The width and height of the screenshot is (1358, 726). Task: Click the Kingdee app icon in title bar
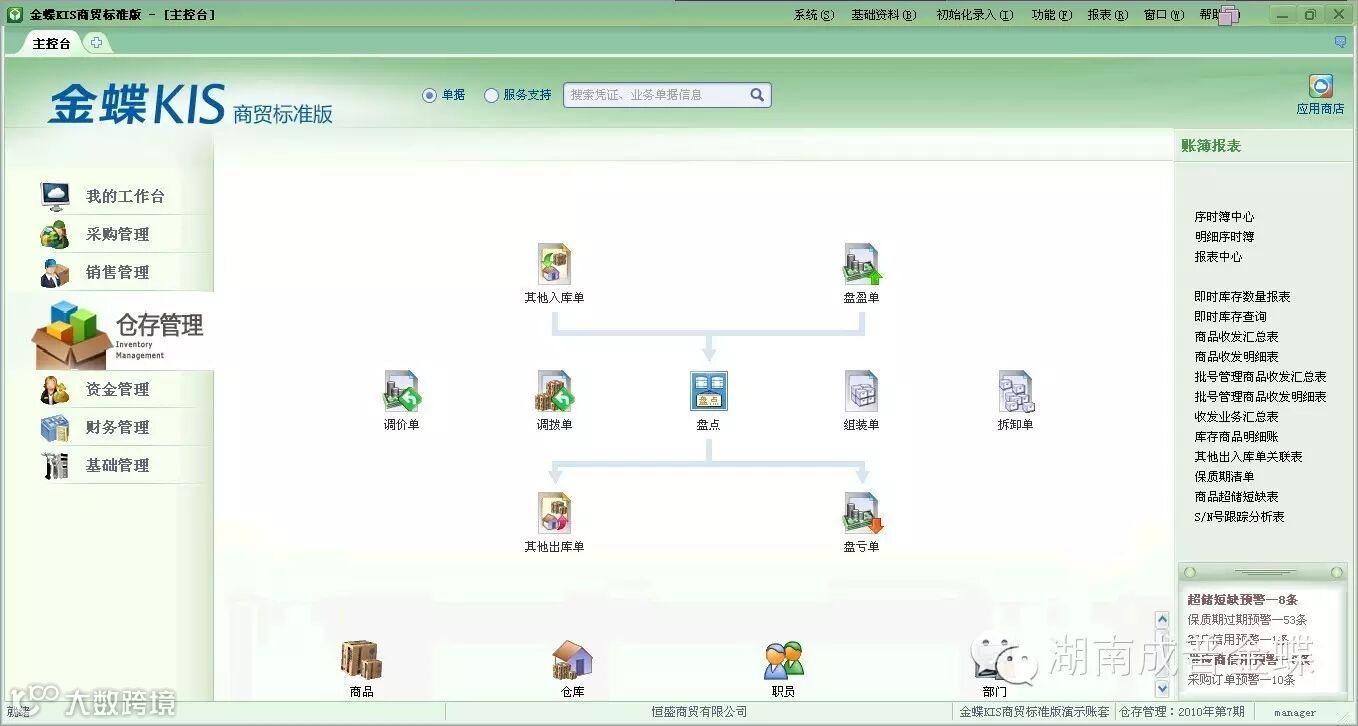click(15, 15)
